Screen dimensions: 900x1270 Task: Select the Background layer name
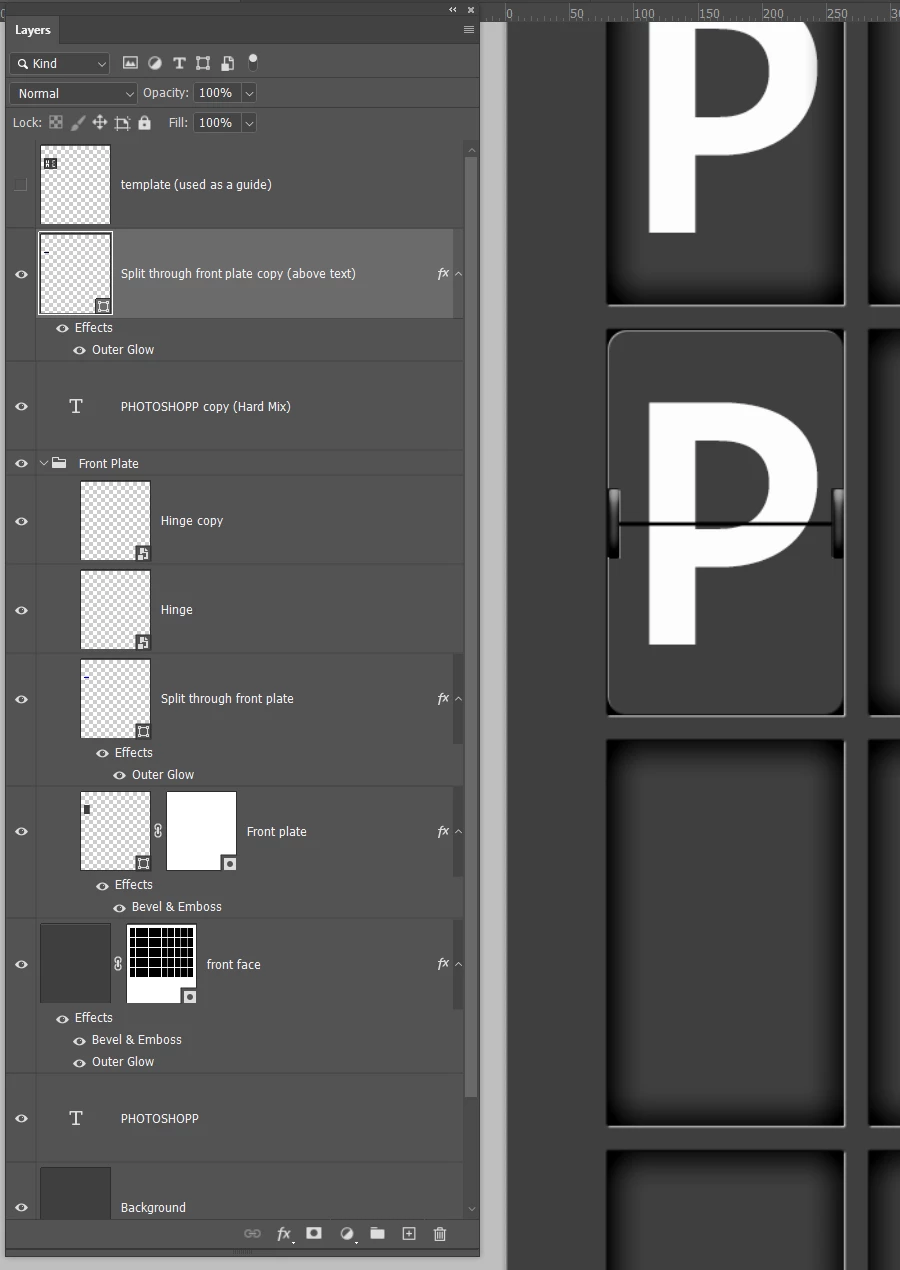[x=153, y=1207]
